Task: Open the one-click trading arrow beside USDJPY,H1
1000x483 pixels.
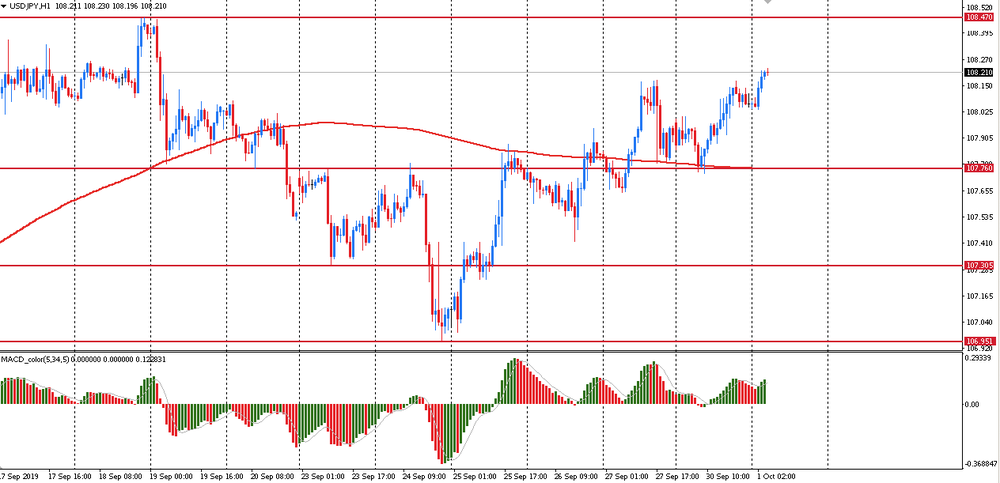Action: [x=4, y=6]
